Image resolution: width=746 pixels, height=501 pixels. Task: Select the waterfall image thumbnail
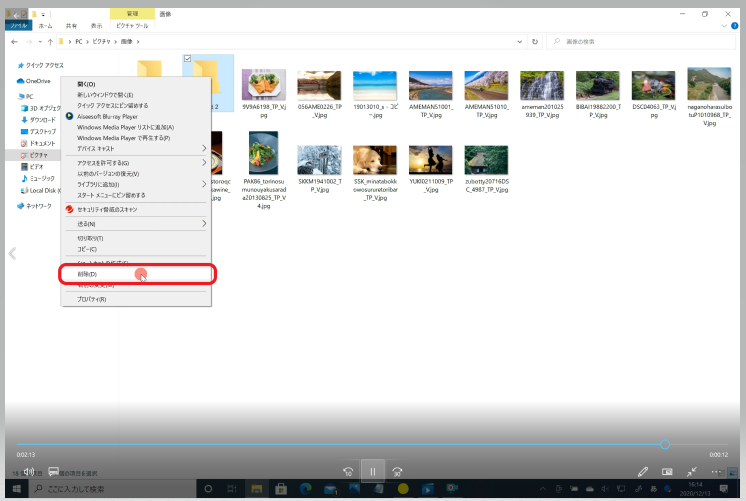543,87
